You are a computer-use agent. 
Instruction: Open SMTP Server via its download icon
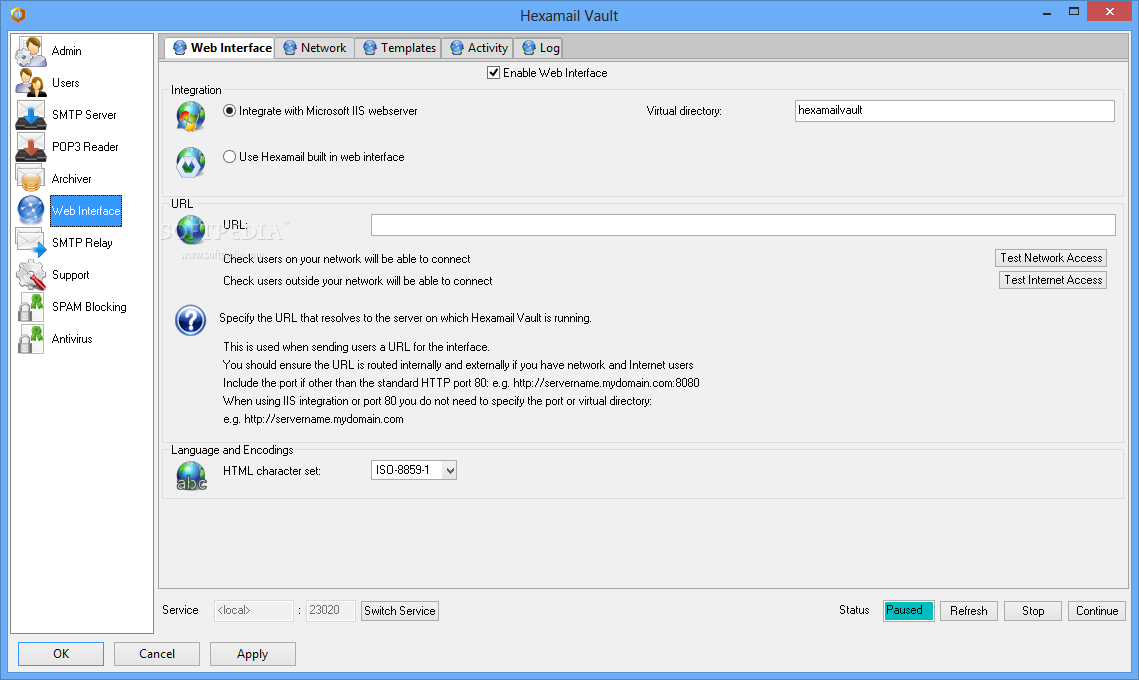click(31, 115)
